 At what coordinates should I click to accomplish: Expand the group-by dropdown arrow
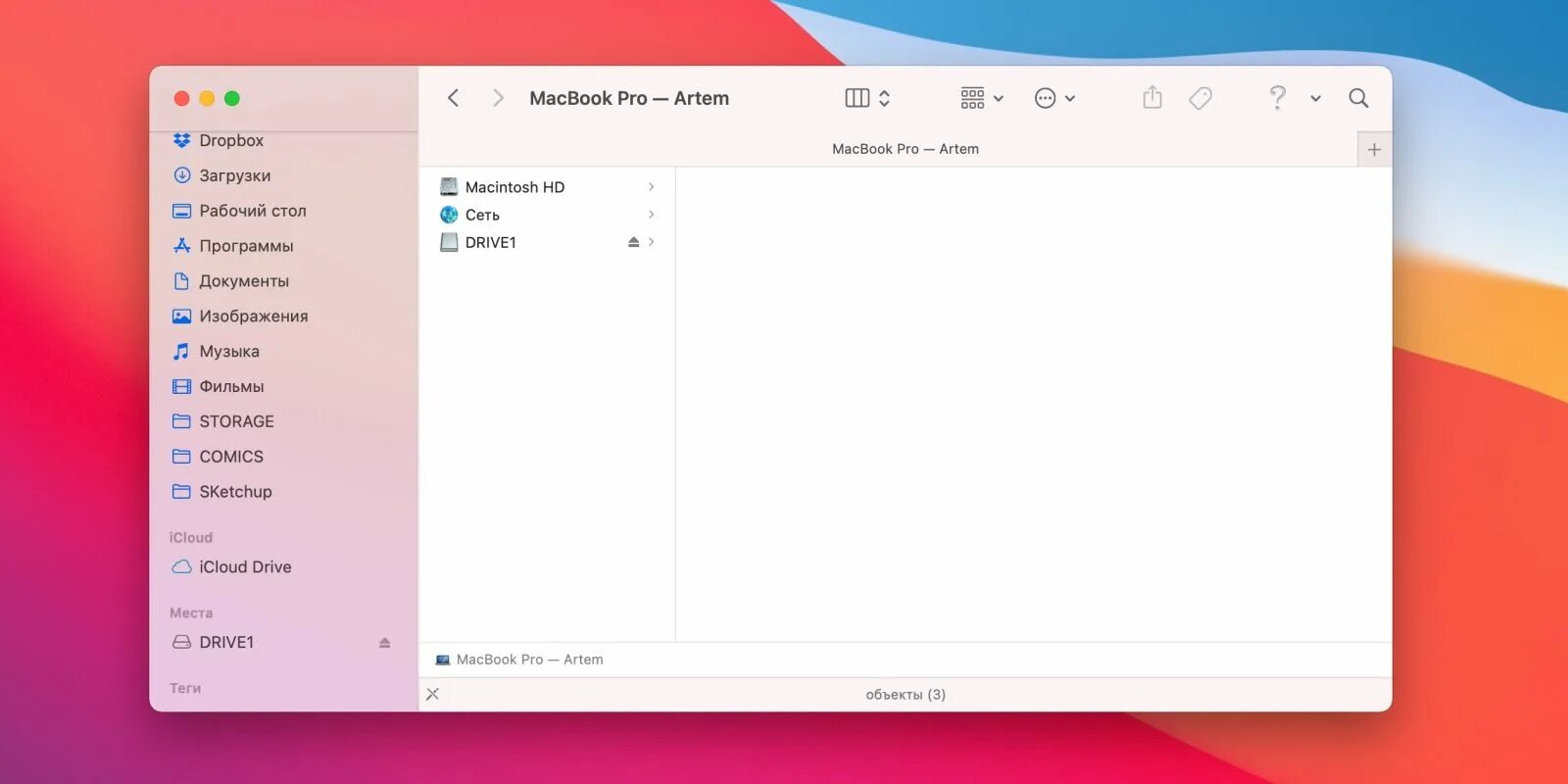coord(999,99)
